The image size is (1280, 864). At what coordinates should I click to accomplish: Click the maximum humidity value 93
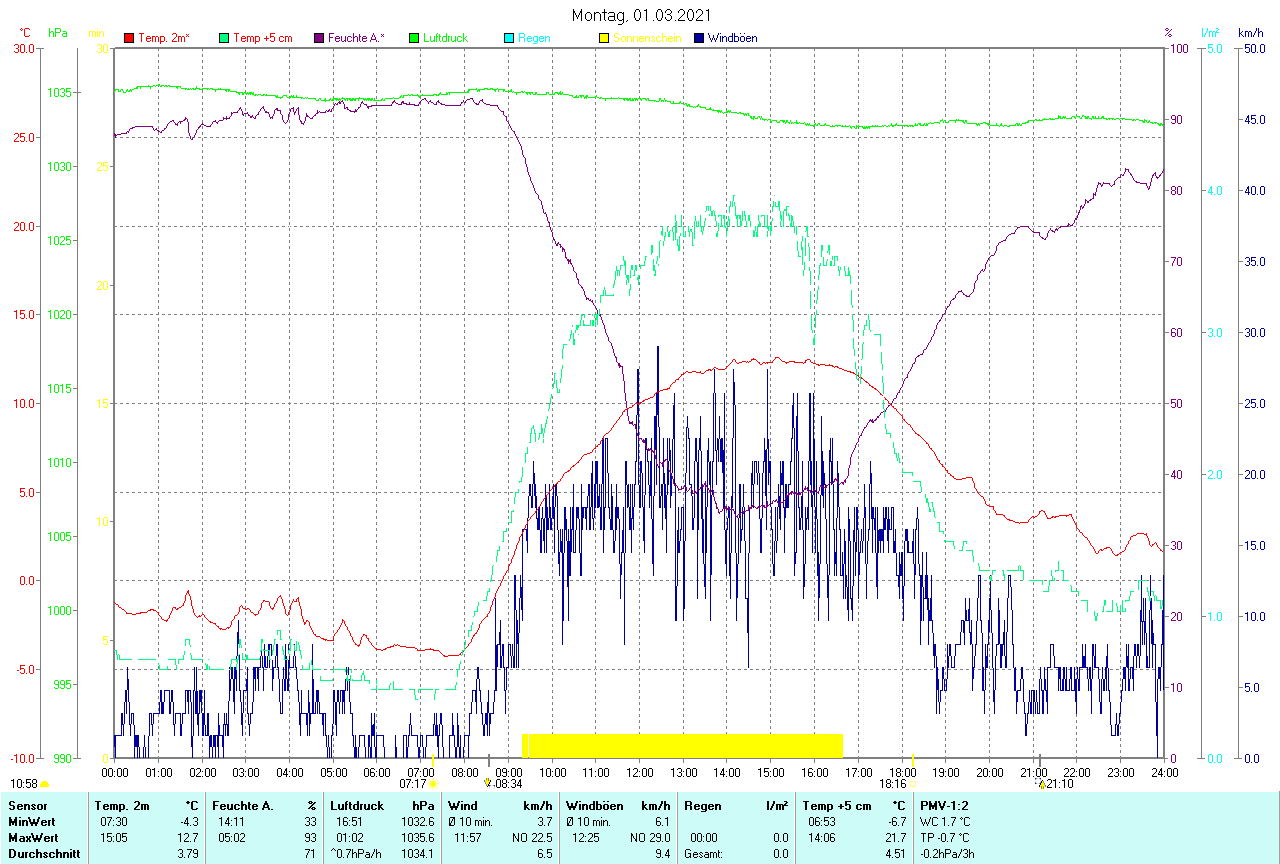coord(311,837)
